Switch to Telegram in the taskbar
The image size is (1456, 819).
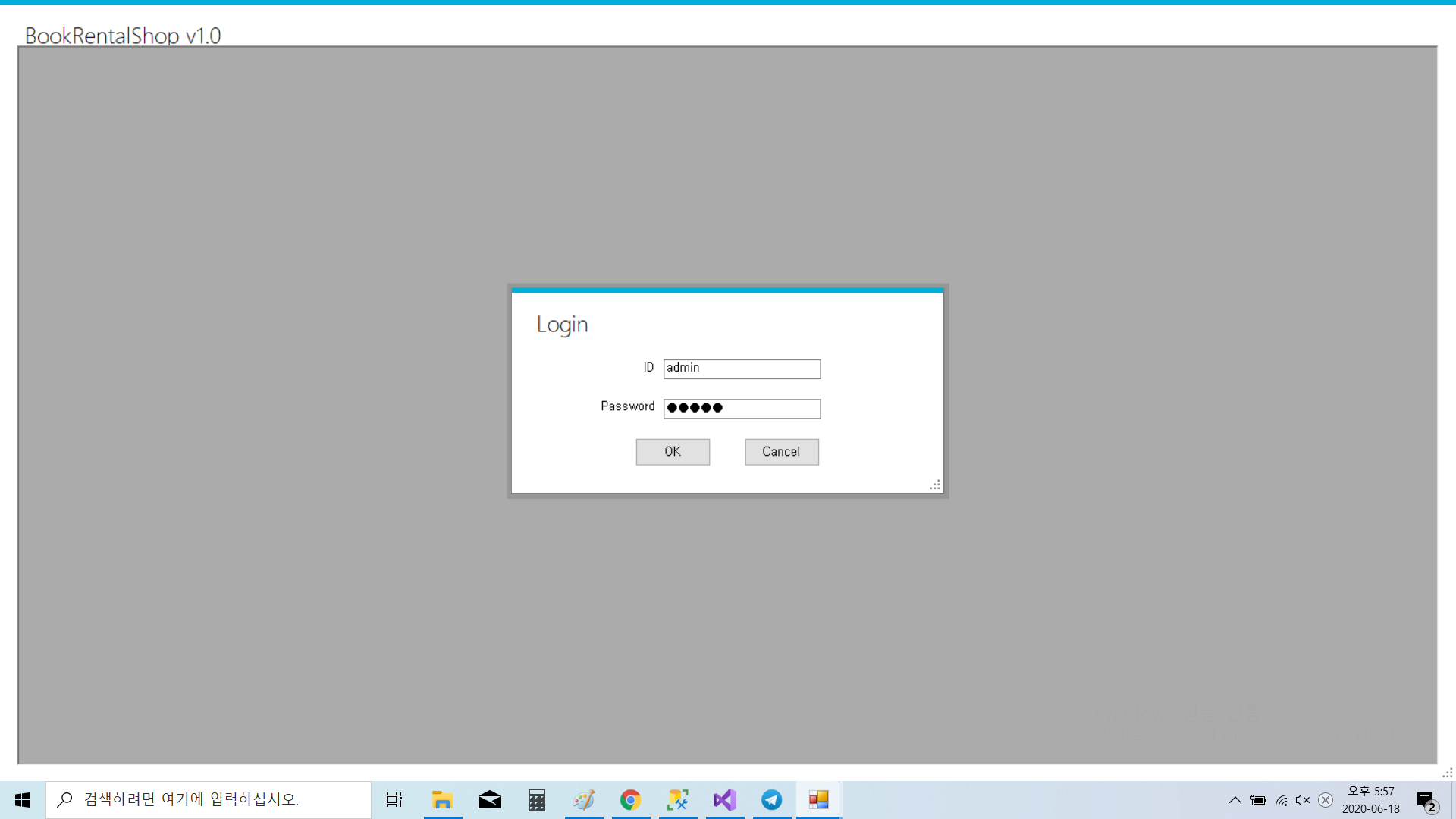click(772, 800)
